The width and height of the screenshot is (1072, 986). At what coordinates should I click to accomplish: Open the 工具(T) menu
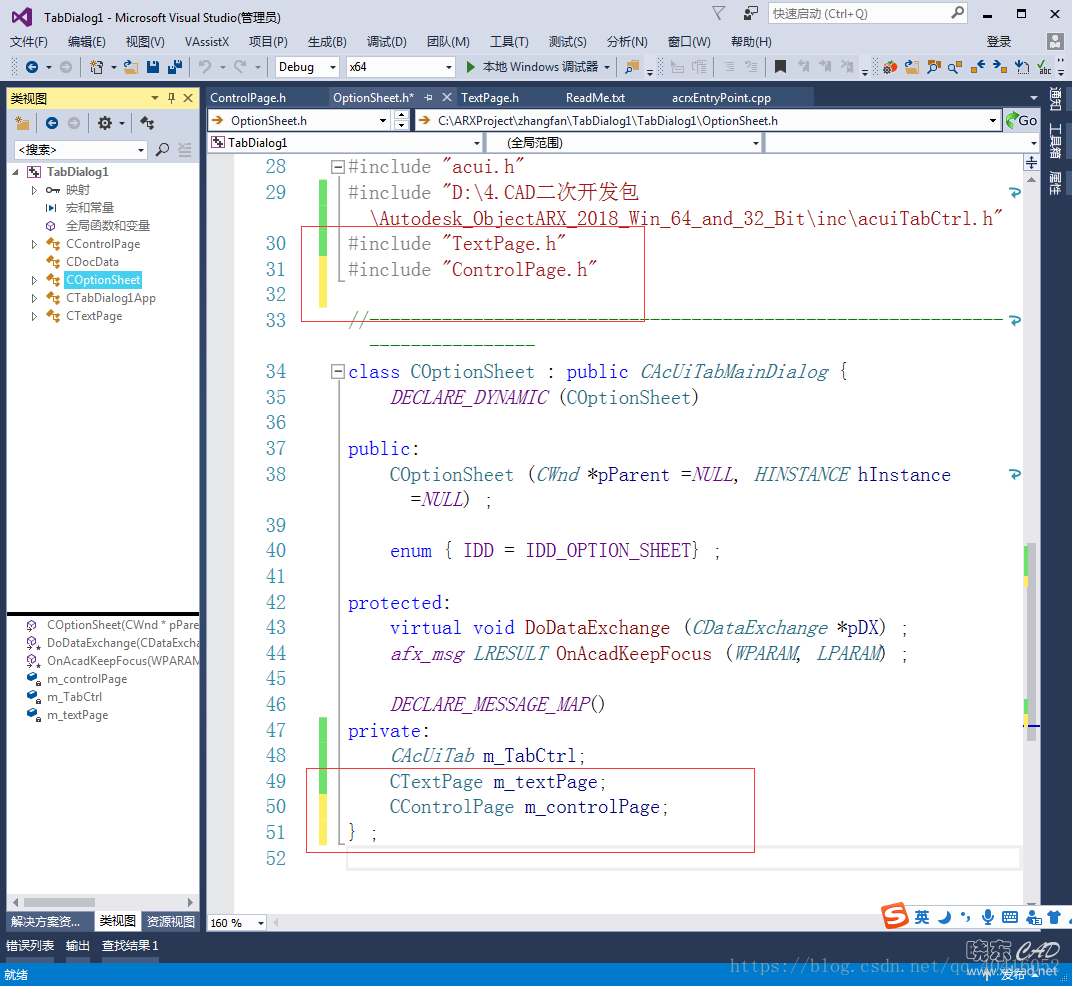pos(509,42)
